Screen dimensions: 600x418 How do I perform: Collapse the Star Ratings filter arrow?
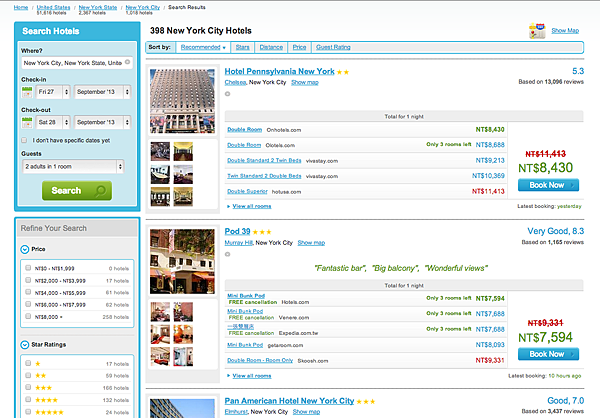coord(24,345)
